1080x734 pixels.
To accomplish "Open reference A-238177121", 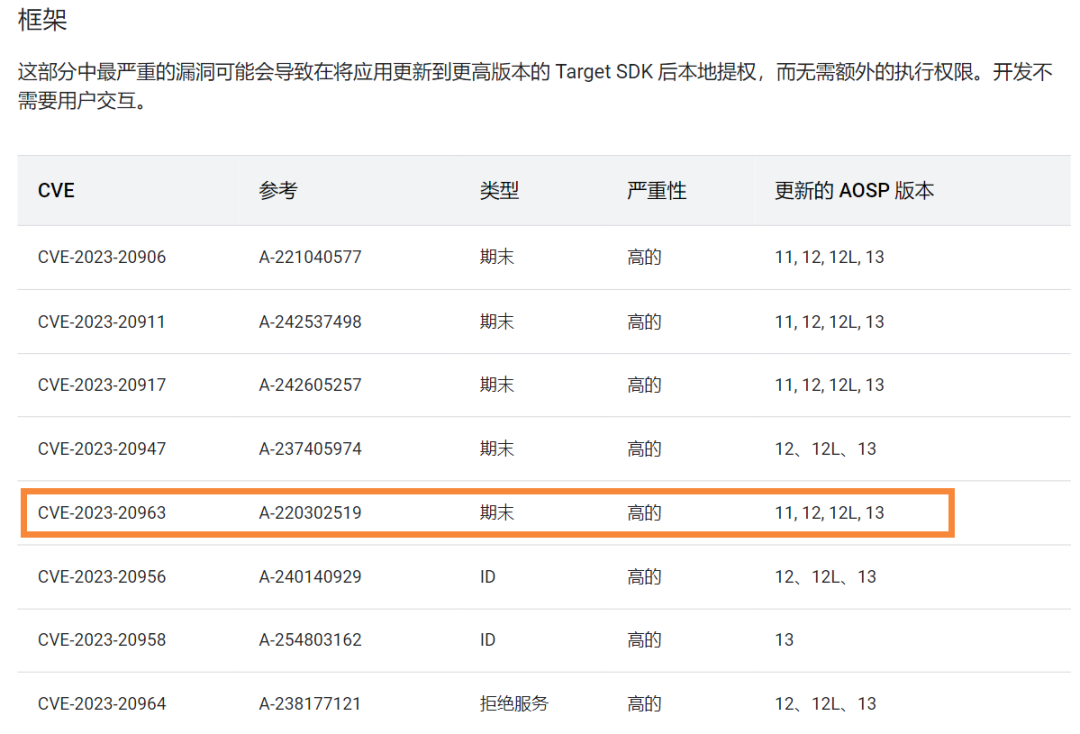I will click(310, 704).
